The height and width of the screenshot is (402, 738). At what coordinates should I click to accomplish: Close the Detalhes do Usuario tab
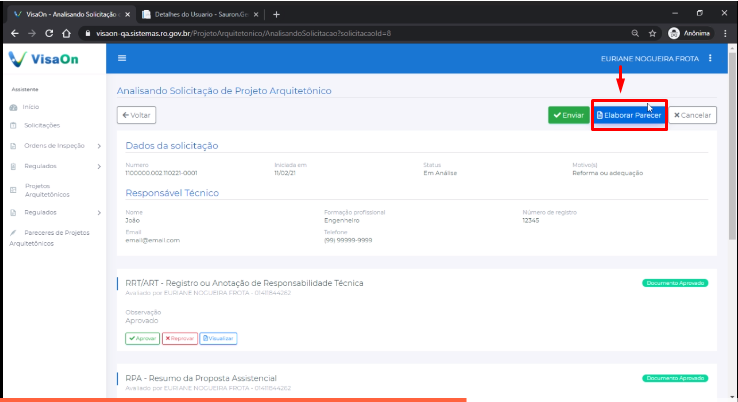pos(256,15)
